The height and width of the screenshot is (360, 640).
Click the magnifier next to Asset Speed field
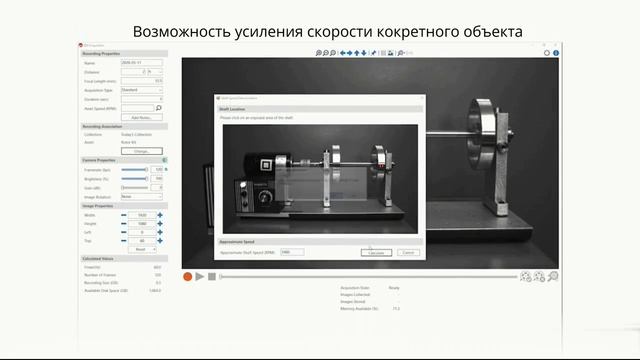coord(159,108)
